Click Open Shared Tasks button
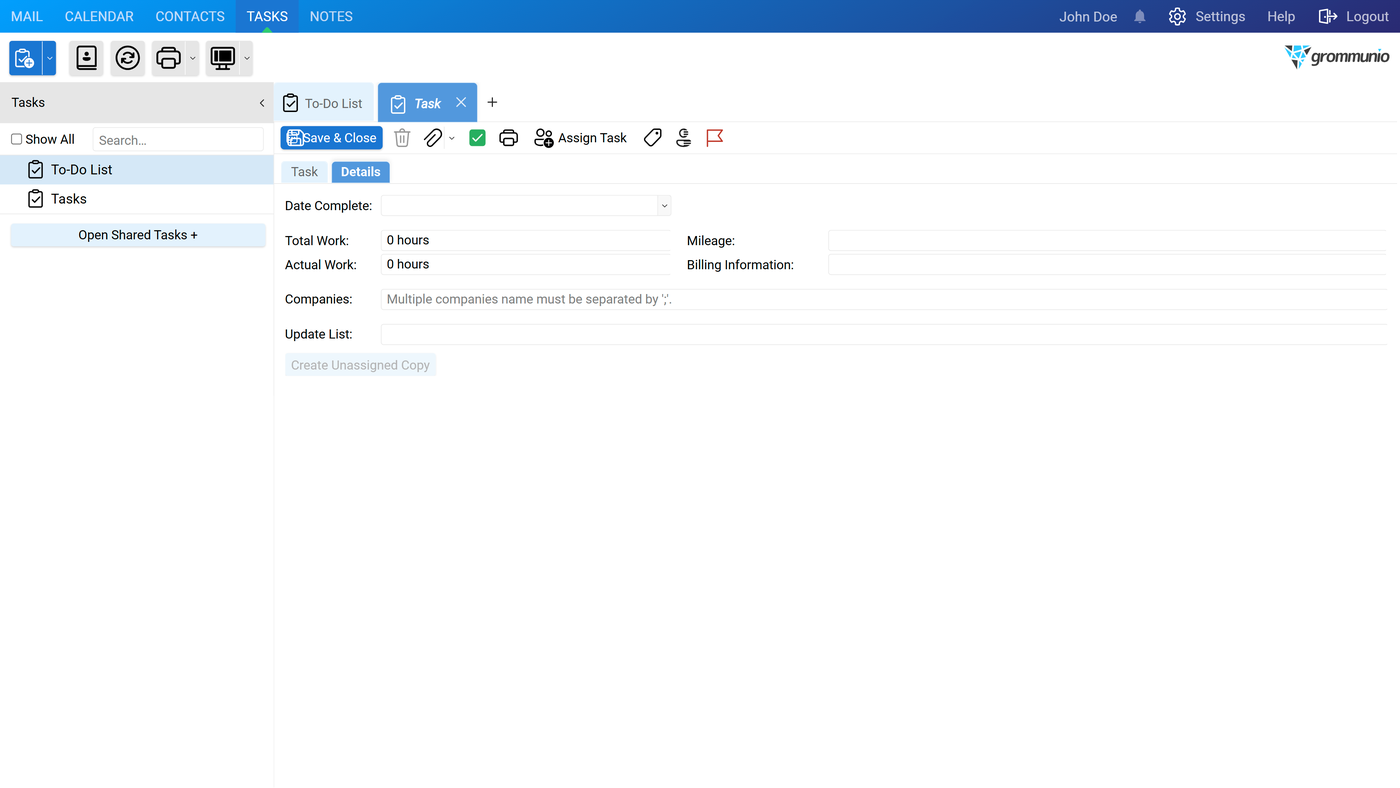The height and width of the screenshot is (788, 1400). (138, 235)
